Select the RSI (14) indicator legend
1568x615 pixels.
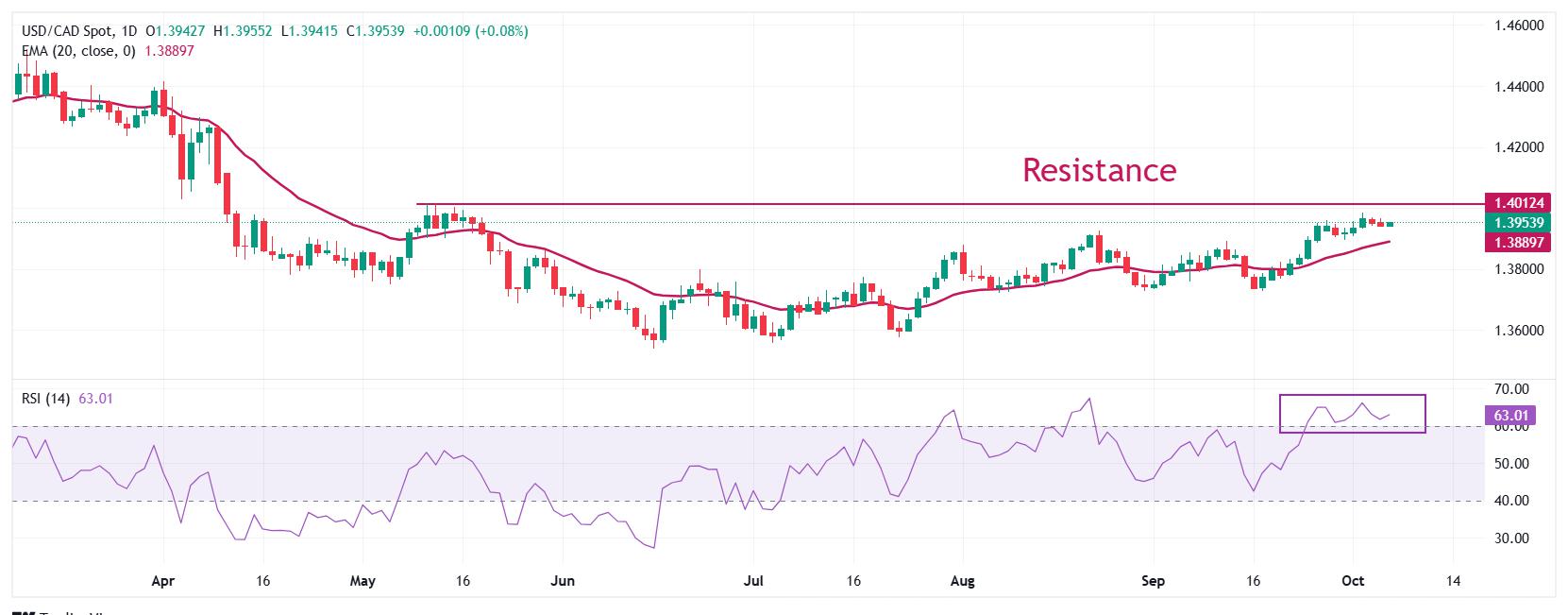pyautogui.click(x=45, y=399)
